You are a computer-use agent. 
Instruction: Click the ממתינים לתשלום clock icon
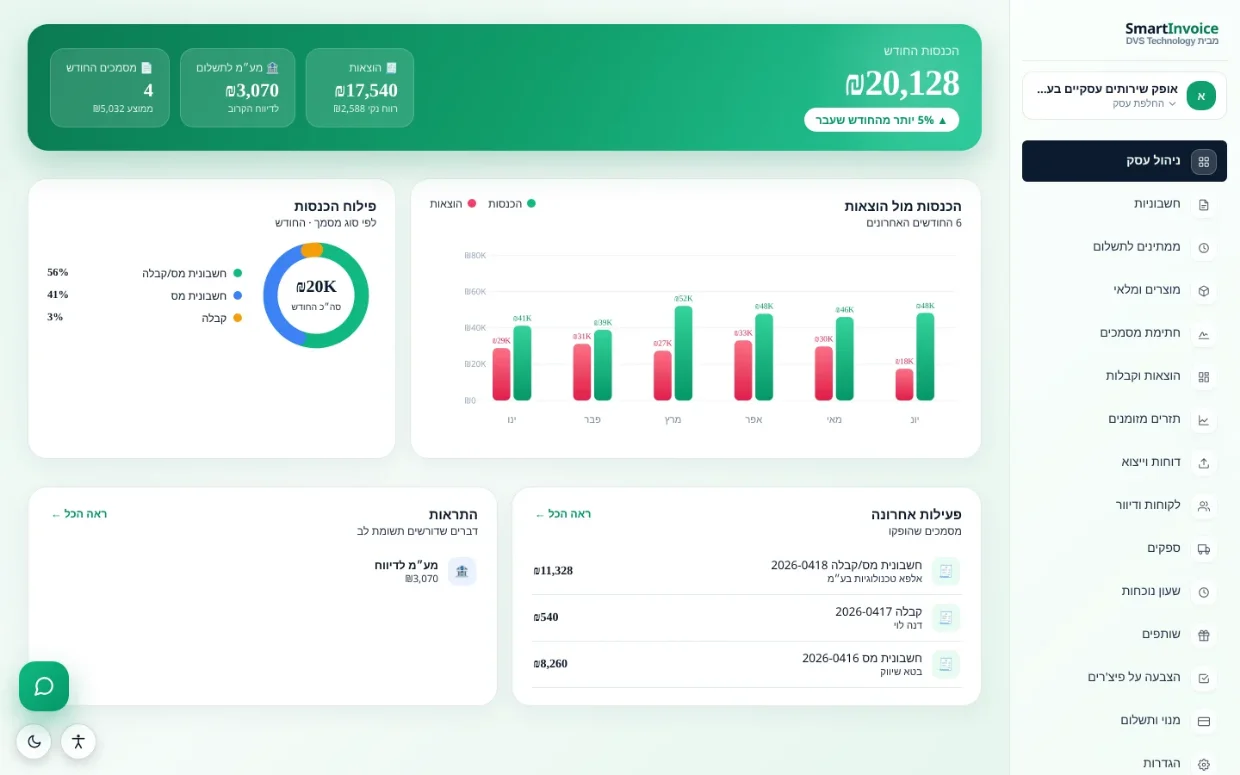point(1204,248)
